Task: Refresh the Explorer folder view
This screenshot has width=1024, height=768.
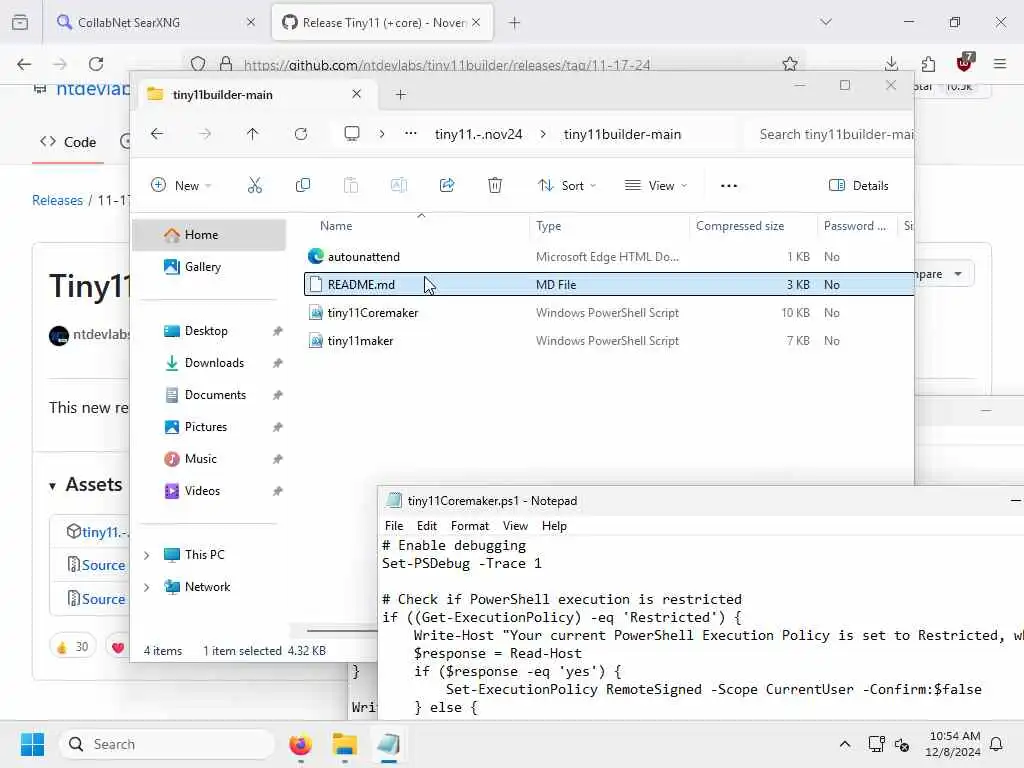Action: point(300,134)
